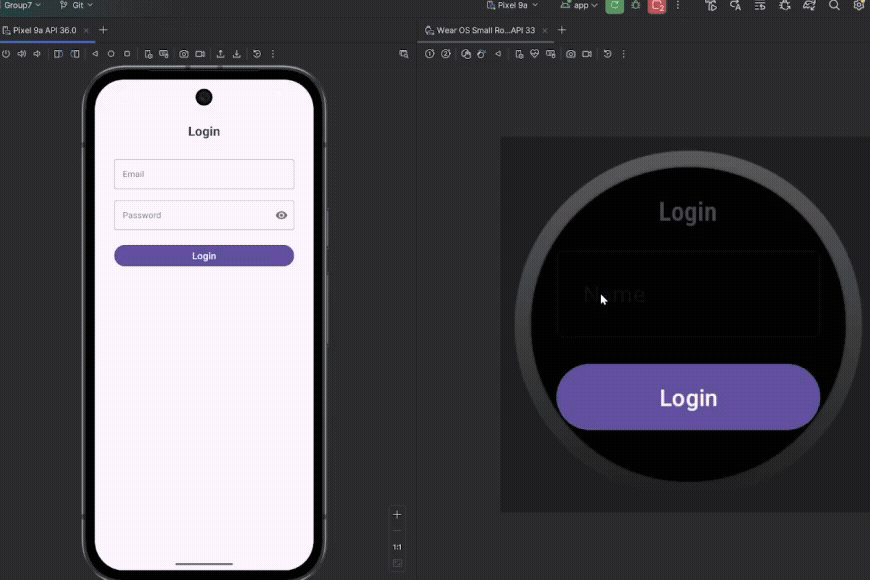870x580 pixels.
Task: Click Wear OS button 1 icon
Action: (430, 54)
